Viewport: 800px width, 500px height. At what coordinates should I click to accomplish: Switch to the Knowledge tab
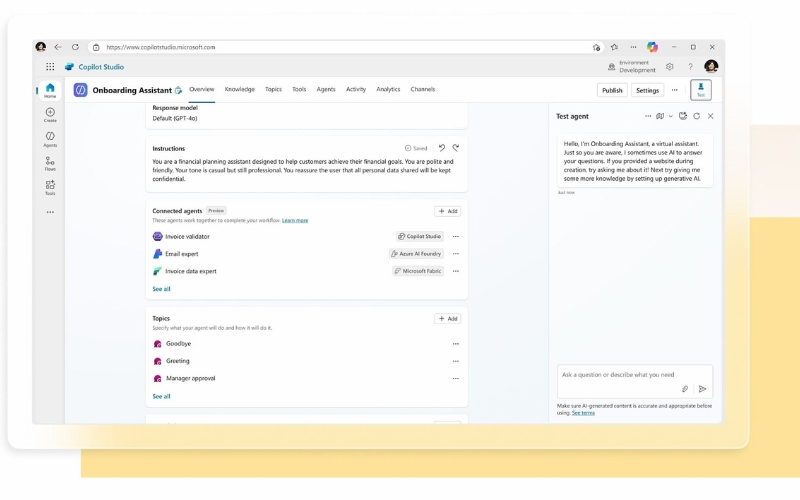point(239,89)
